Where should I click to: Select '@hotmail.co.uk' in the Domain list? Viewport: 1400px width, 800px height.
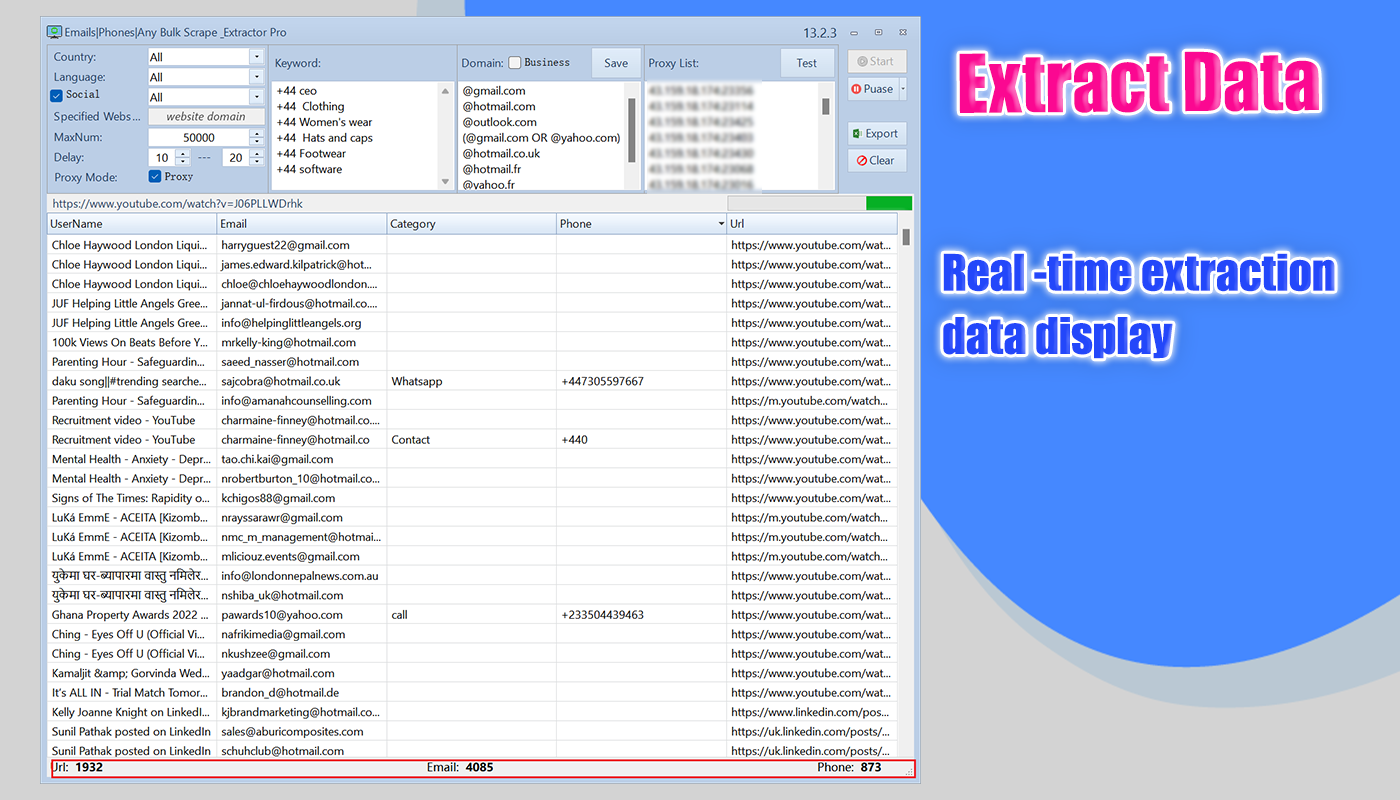pyautogui.click(x=501, y=154)
